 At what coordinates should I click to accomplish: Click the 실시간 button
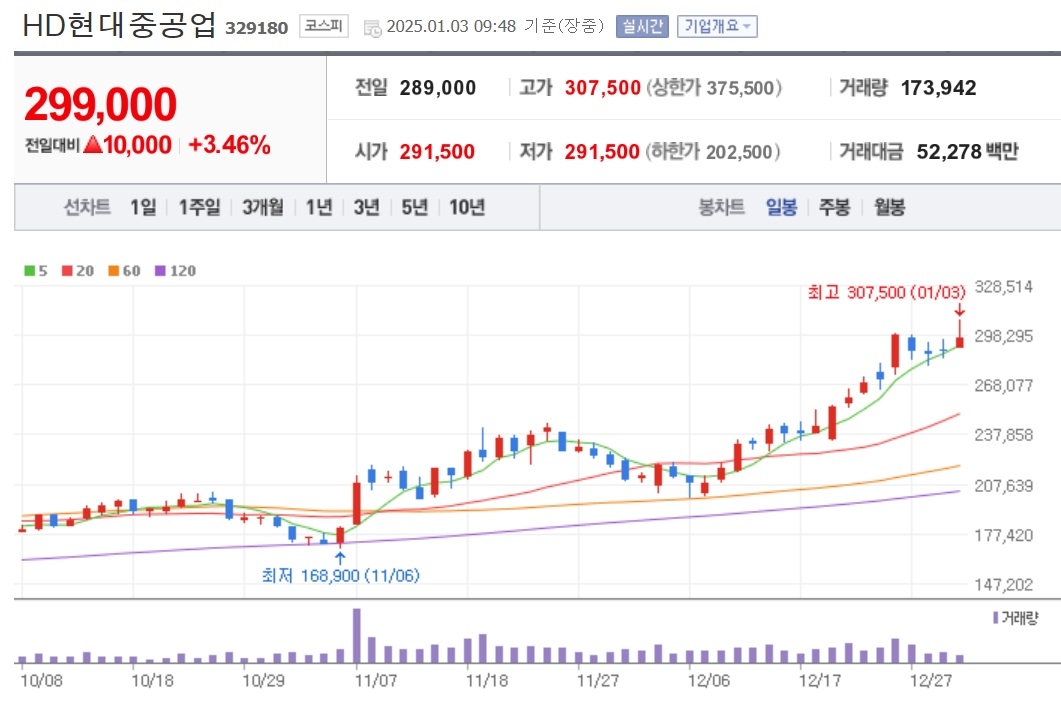click(x=642, y=26)
